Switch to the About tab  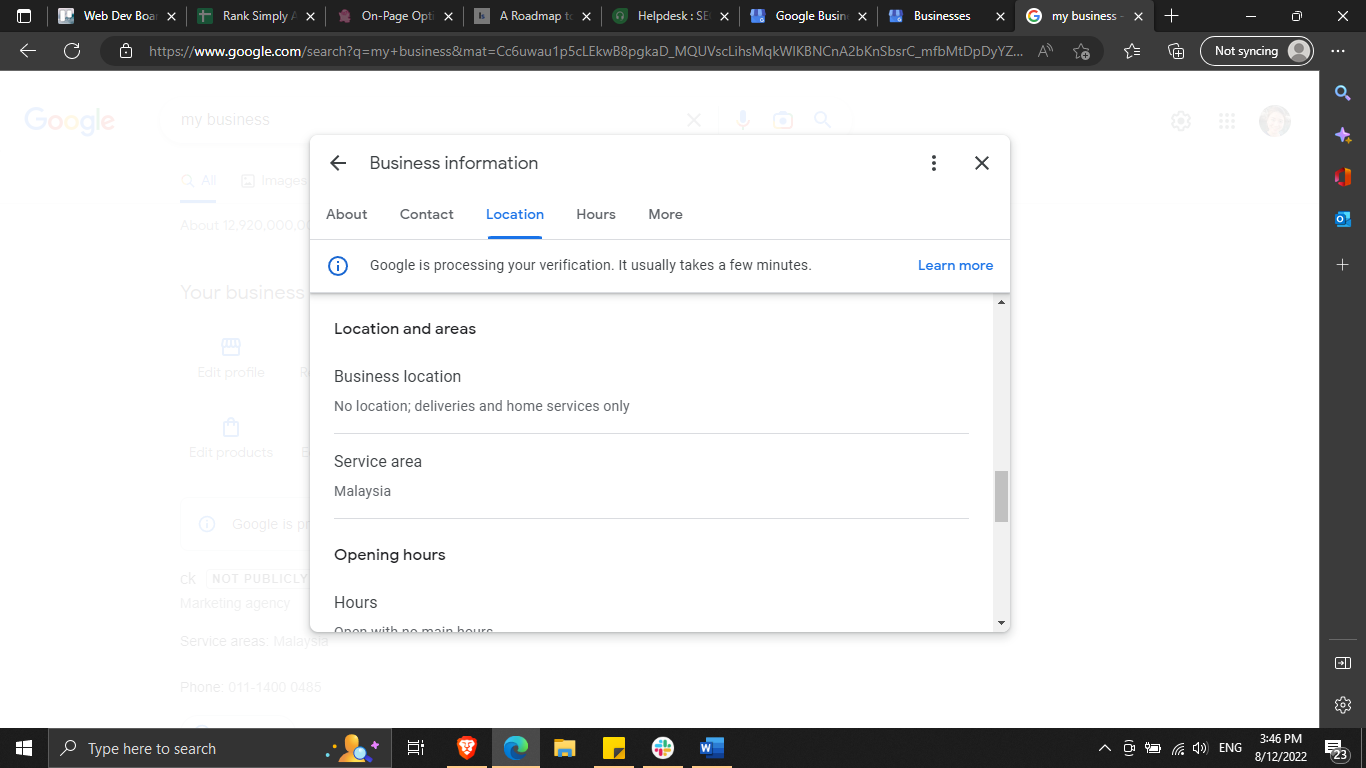coord(347,214)
